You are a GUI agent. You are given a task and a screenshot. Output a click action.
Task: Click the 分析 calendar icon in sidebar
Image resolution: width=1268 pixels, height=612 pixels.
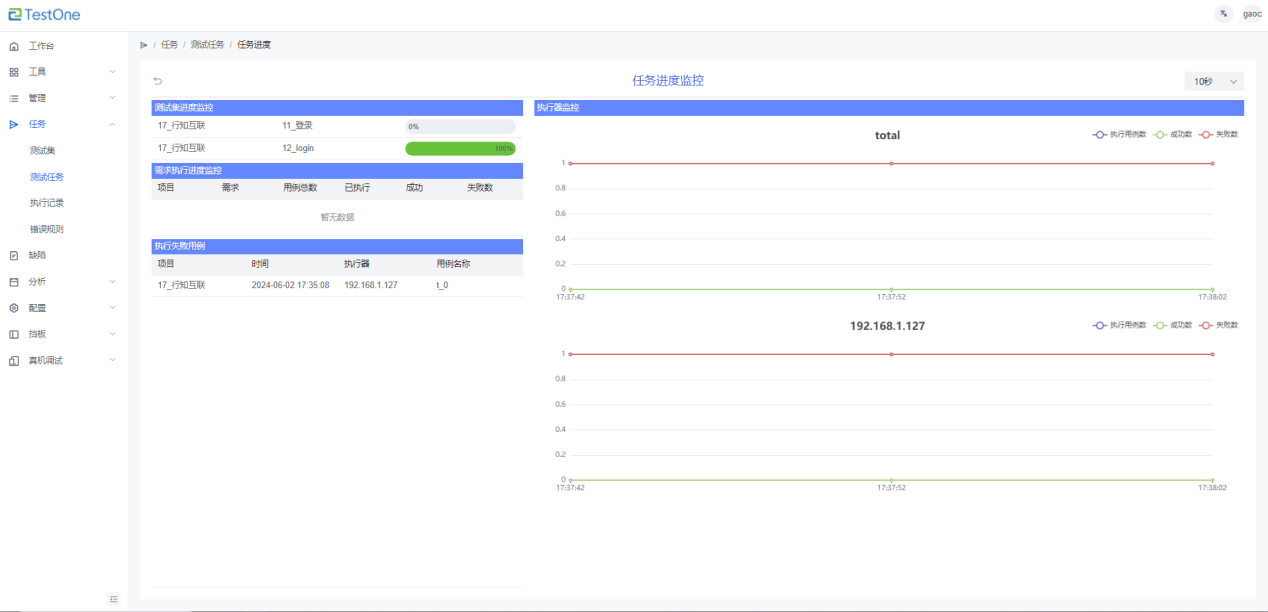(x=14, y=281)
